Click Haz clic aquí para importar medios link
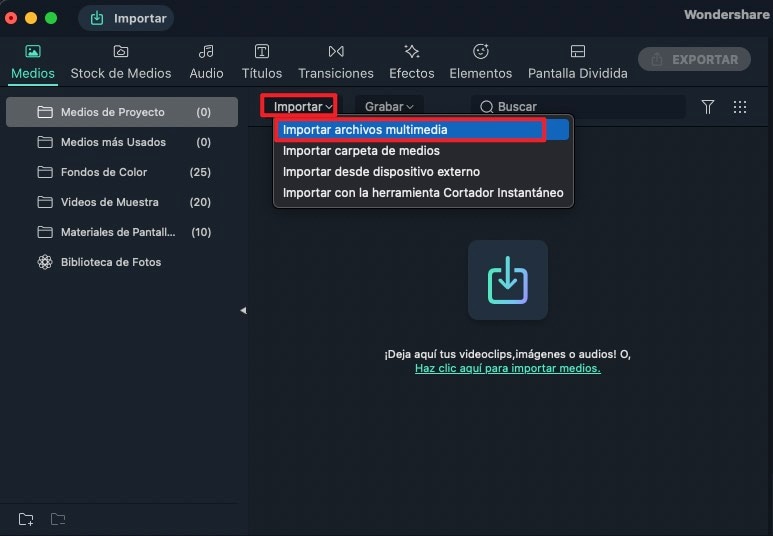The image size is (773, 536). pyautogui.click(x=508, y=368)
